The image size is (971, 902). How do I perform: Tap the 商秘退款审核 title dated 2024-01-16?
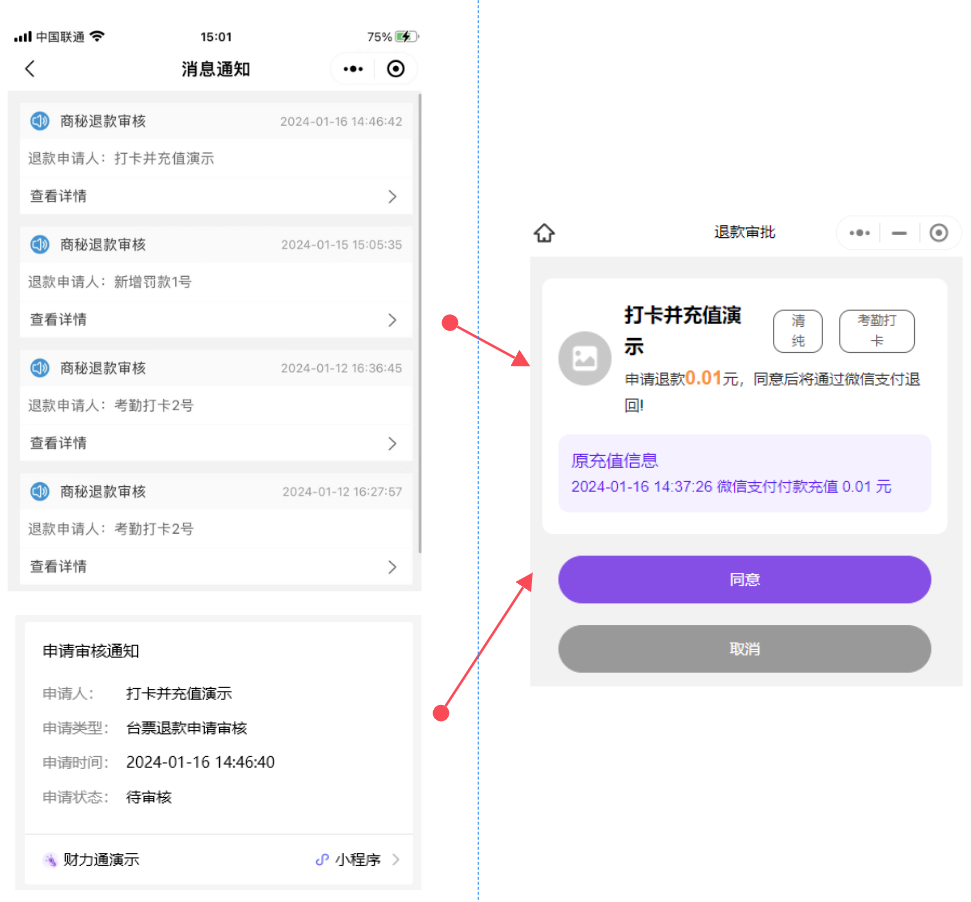[x=103, y=121]
